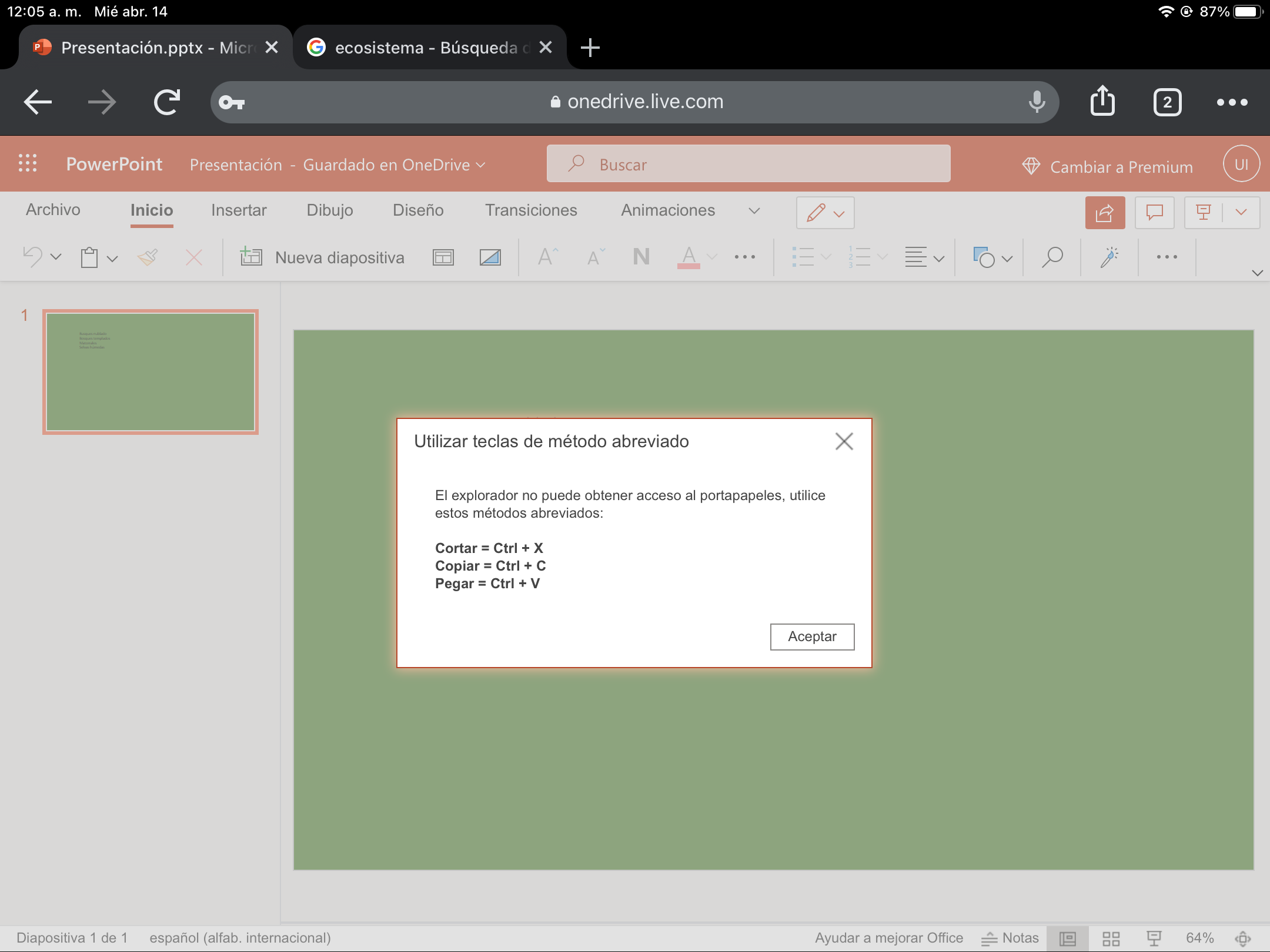Screen dimensions: 1270x952
Task: Switch to the Diseño tab
Action: tap(418, 210)
